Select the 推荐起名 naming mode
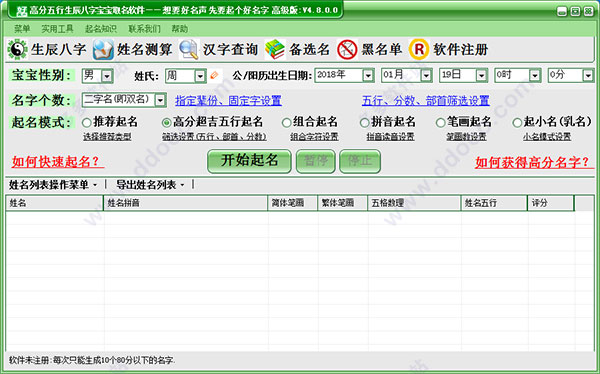Screen dimensions: 600x374 click(x=86, y=122)
